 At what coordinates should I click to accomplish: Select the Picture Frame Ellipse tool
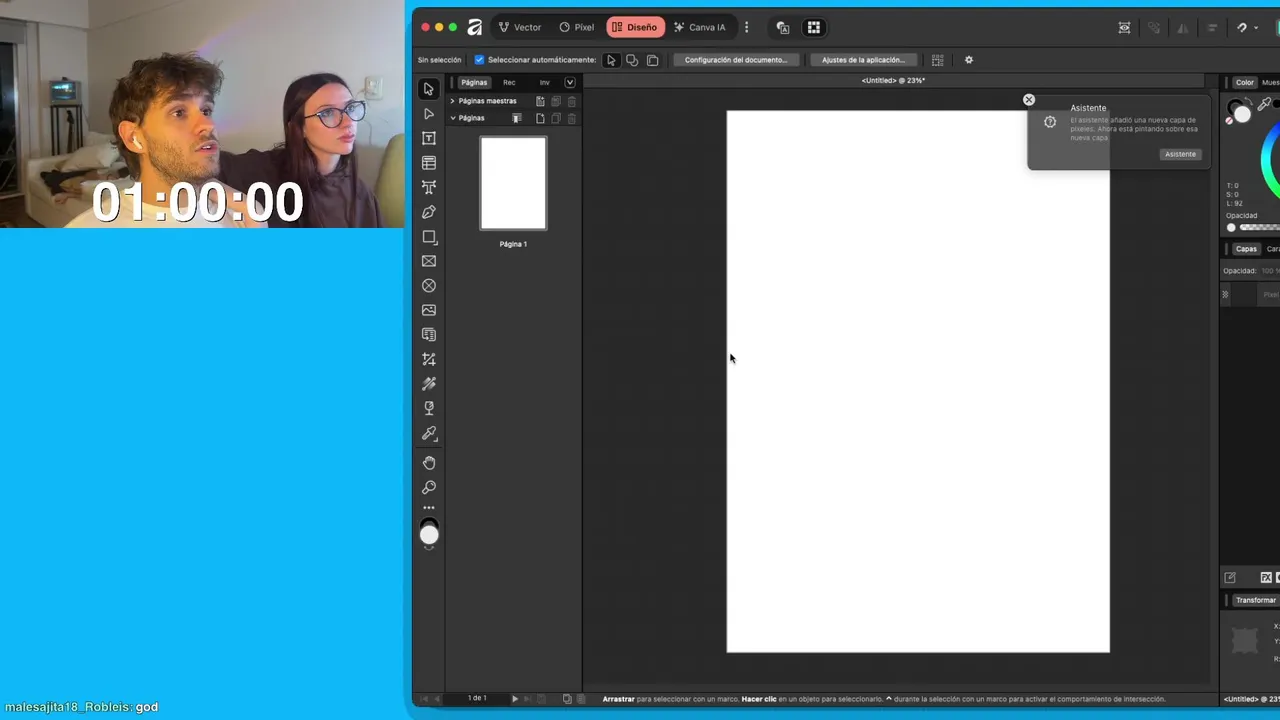[x=429, y=285]
